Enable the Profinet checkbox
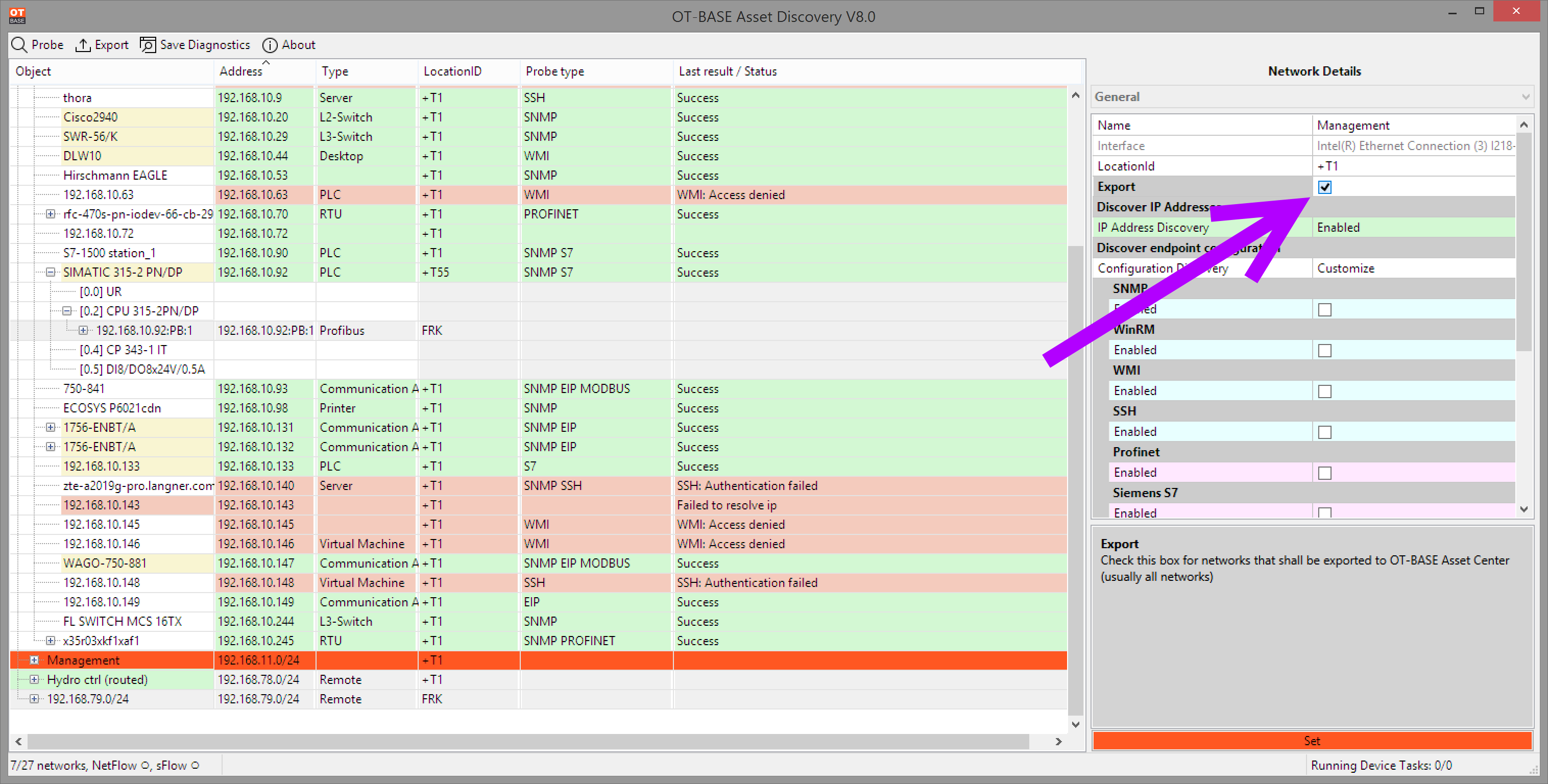 coord(1324,473)
